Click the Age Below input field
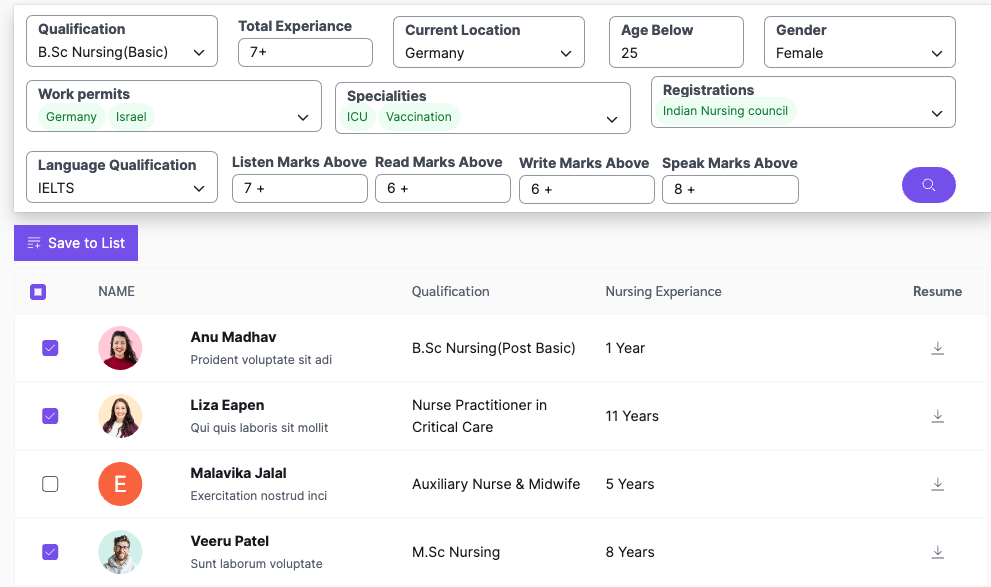The height and width of the screenshot is (587, 991). (676, 52)
